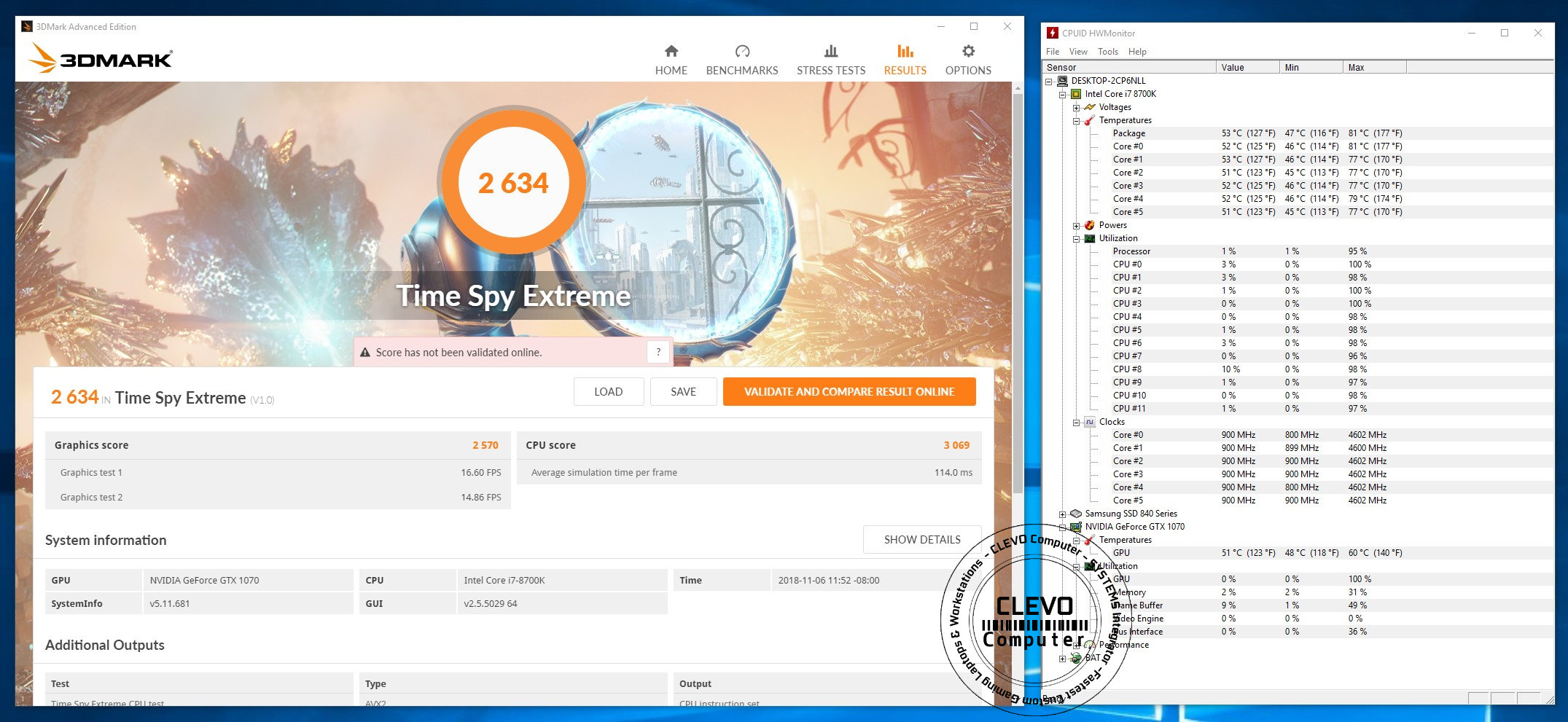Open HWMonitor Help menu
This screenshot has width=1568, height=722.
coord(1137,52)
